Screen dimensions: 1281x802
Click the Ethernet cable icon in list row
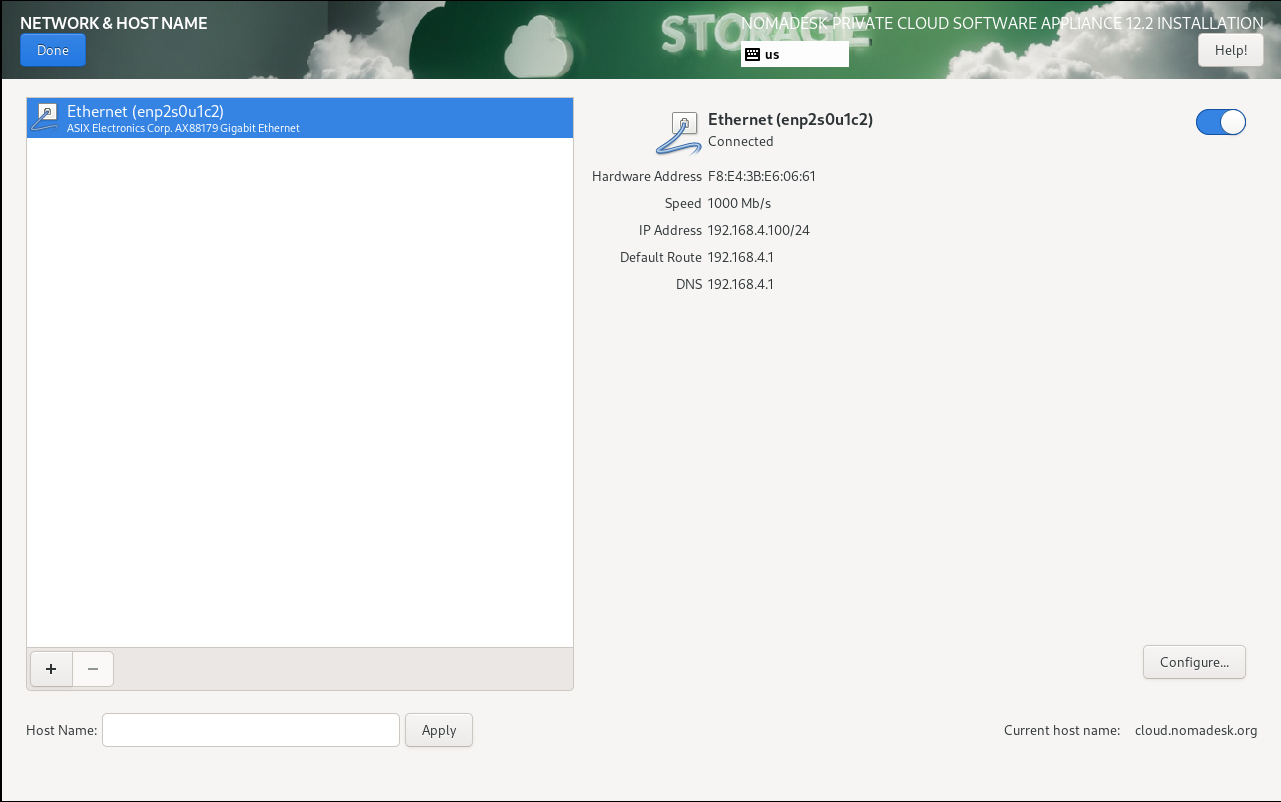(x=45, y=118)
